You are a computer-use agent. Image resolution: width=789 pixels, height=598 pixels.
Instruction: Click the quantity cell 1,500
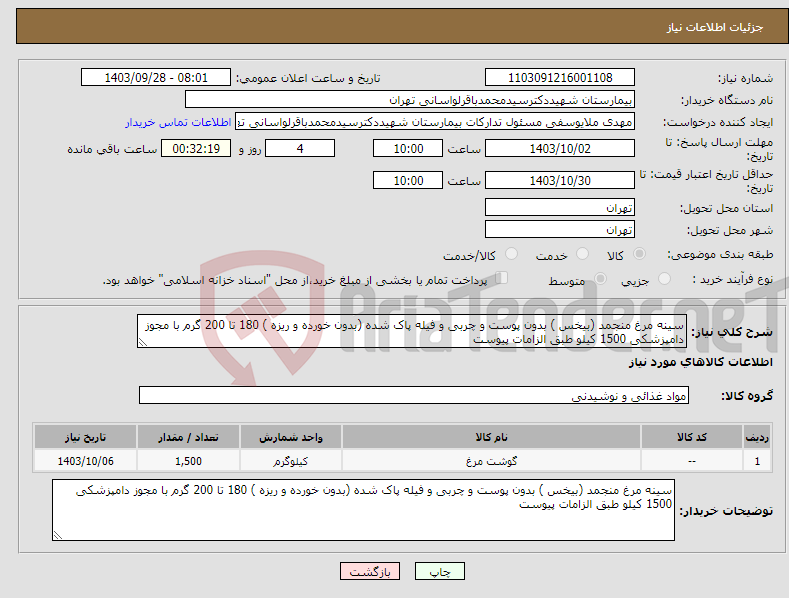[x=188, y=461]
